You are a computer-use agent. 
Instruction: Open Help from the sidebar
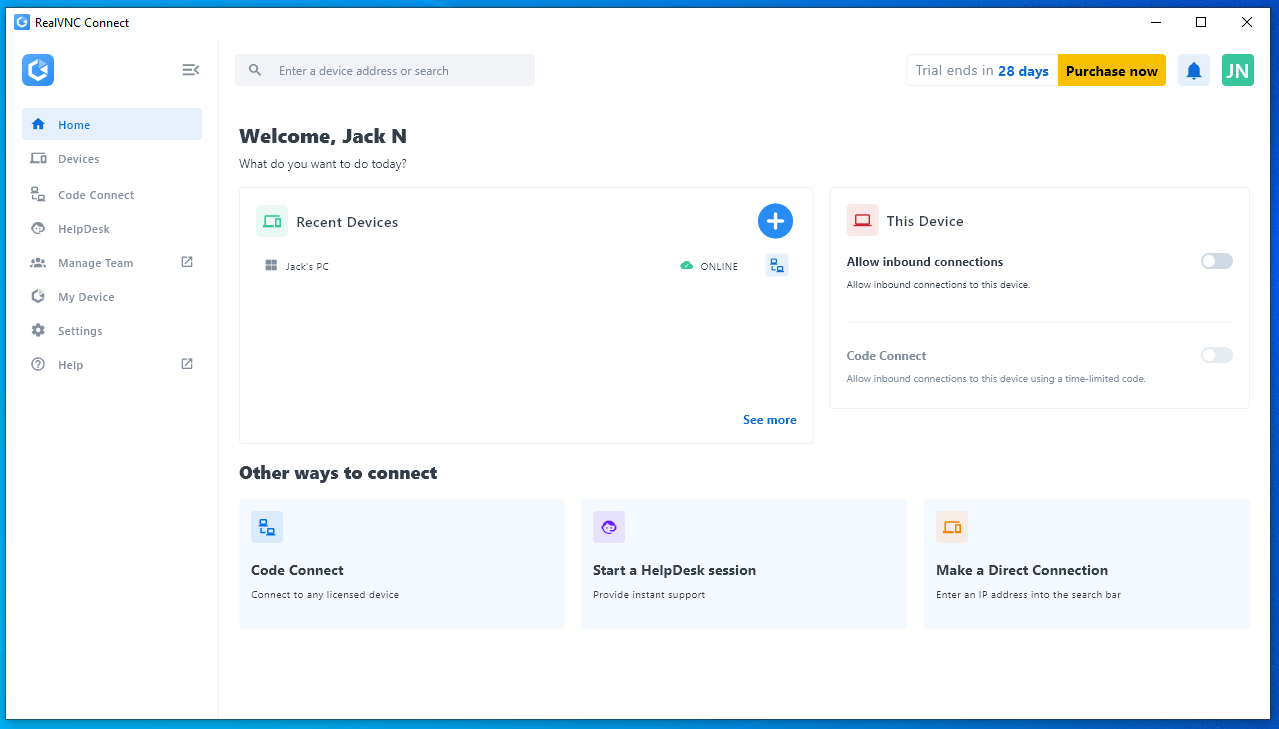coord(112,365)
